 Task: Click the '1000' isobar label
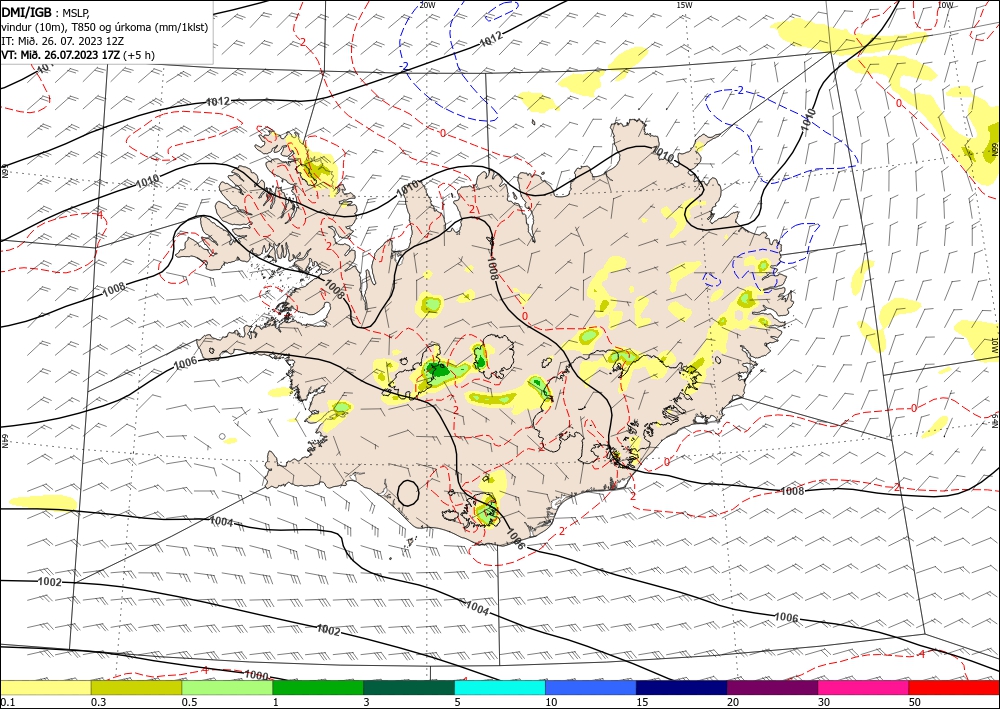[256, 675]
